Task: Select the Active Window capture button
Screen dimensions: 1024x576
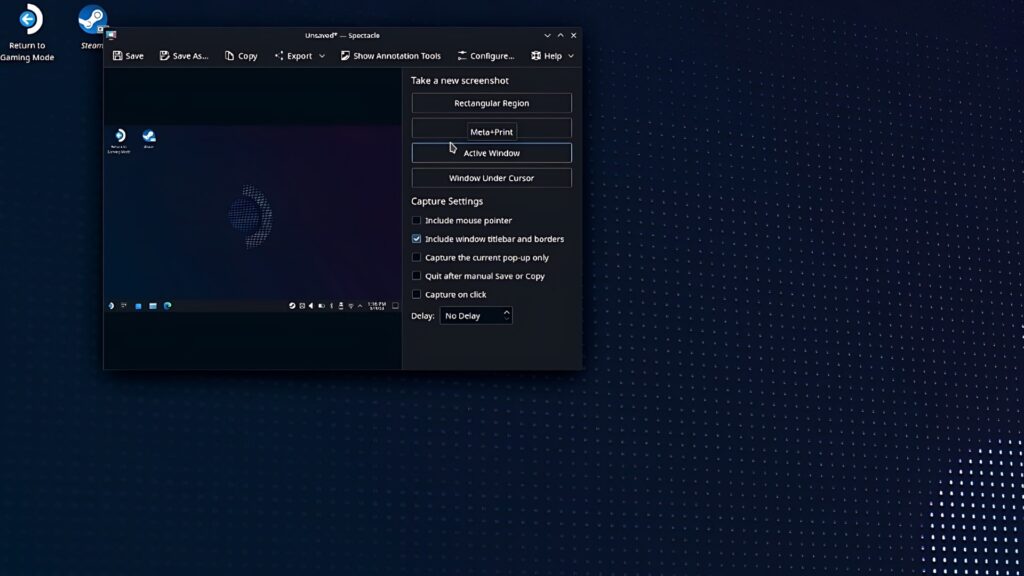Action: coord(490,152)
